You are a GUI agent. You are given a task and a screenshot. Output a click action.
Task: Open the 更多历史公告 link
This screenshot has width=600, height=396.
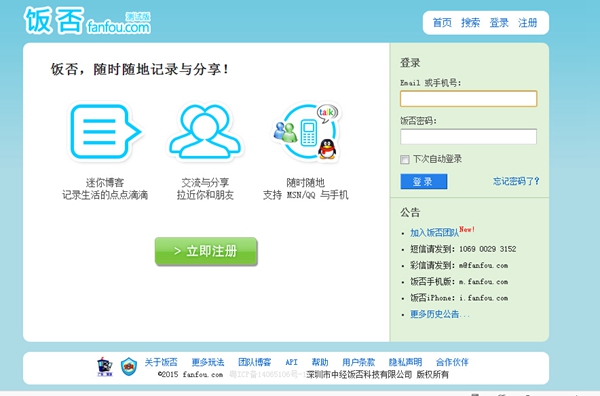[440, 314]
